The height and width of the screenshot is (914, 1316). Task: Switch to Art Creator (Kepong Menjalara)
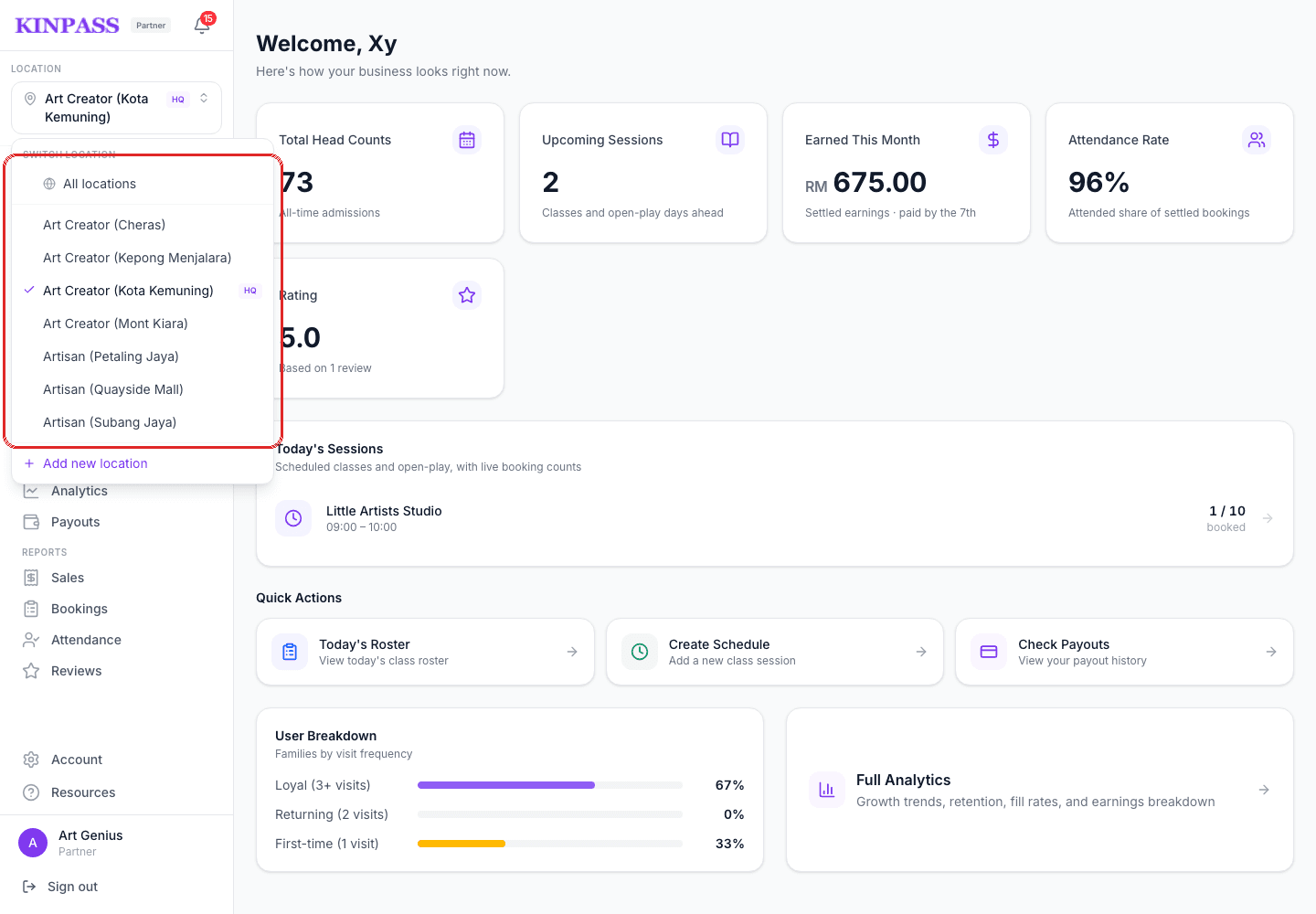(x=143, y=258)
